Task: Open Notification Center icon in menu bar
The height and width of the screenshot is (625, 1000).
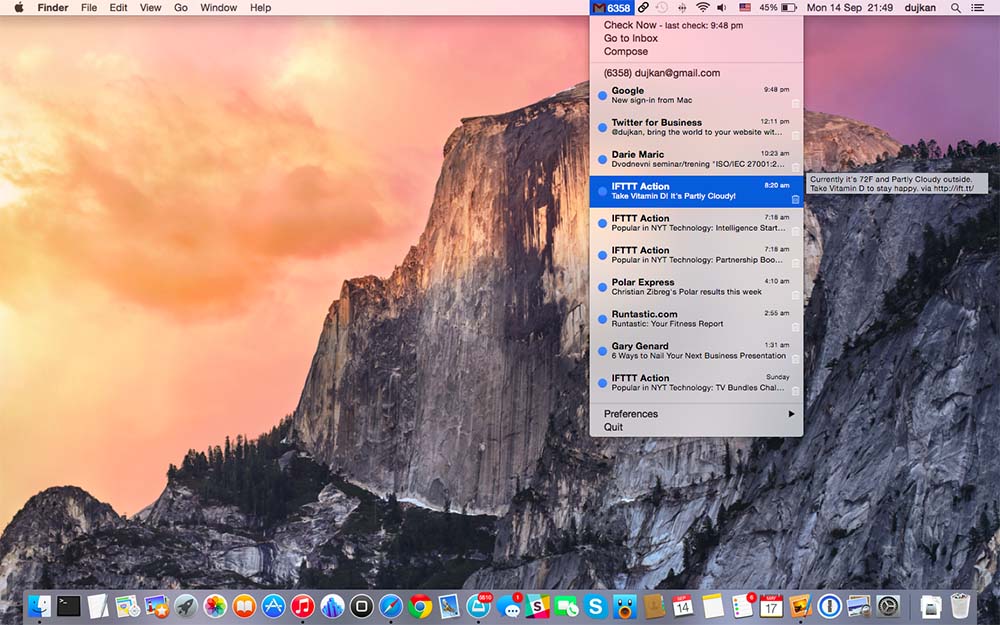Action: tap(977, 8)
